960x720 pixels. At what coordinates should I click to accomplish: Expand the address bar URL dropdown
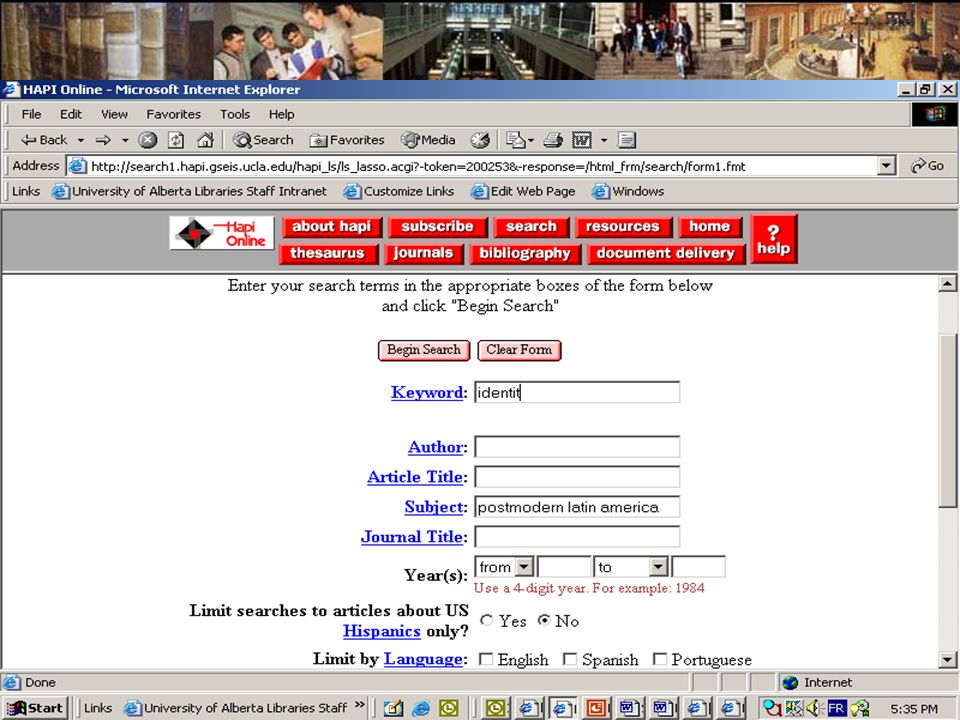point(887,166)
